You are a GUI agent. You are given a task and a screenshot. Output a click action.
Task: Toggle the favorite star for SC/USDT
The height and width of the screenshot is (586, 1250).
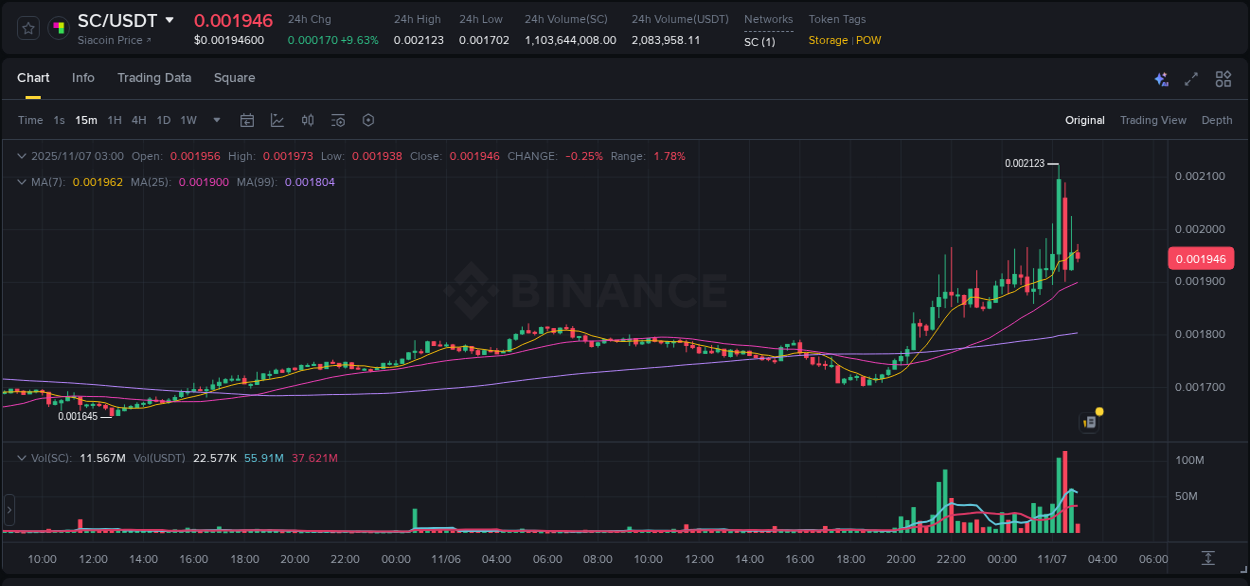click(27, 28)
